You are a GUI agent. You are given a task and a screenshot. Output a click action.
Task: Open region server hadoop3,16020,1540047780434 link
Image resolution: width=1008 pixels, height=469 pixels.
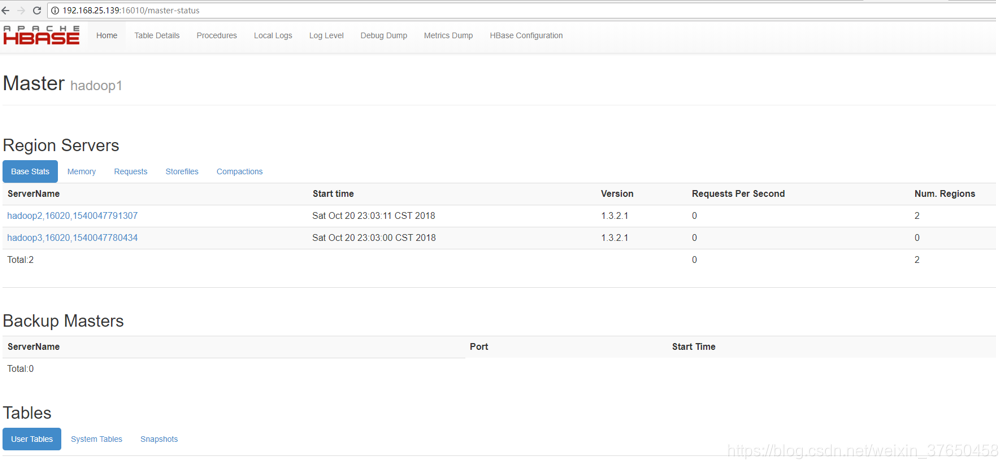click(x=72, y=238)
